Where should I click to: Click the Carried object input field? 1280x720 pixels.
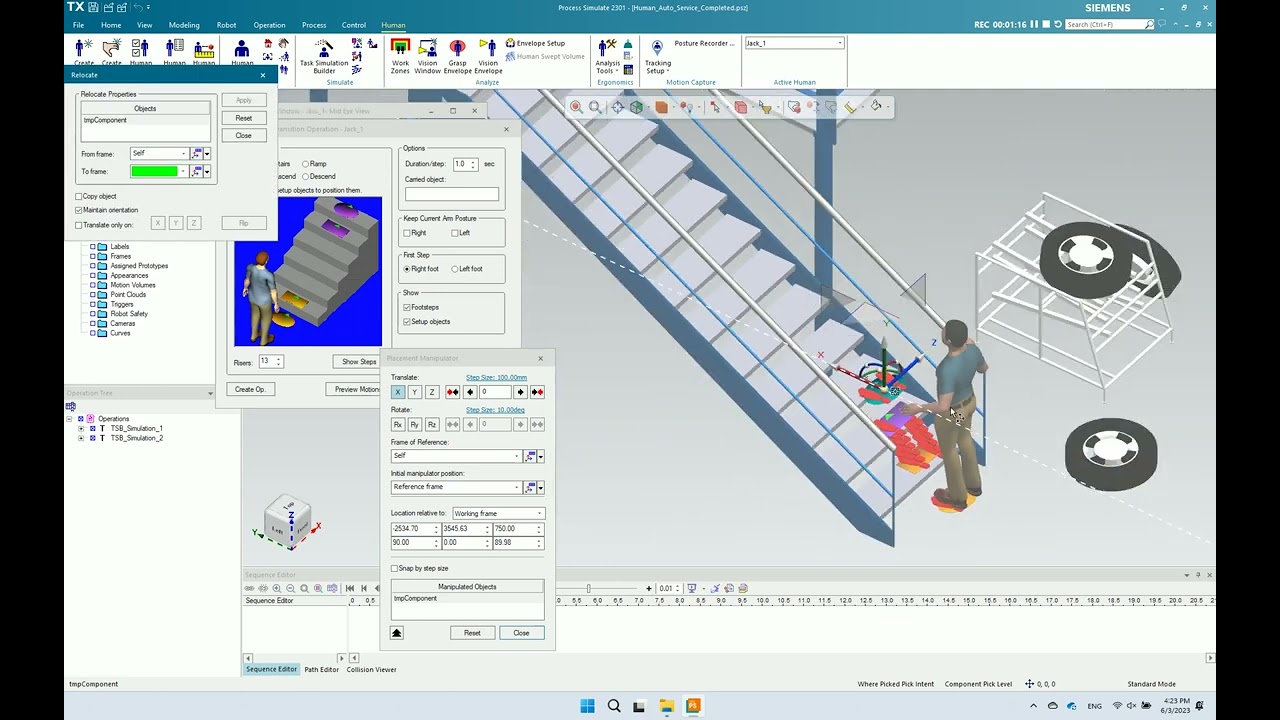(451, 194)
